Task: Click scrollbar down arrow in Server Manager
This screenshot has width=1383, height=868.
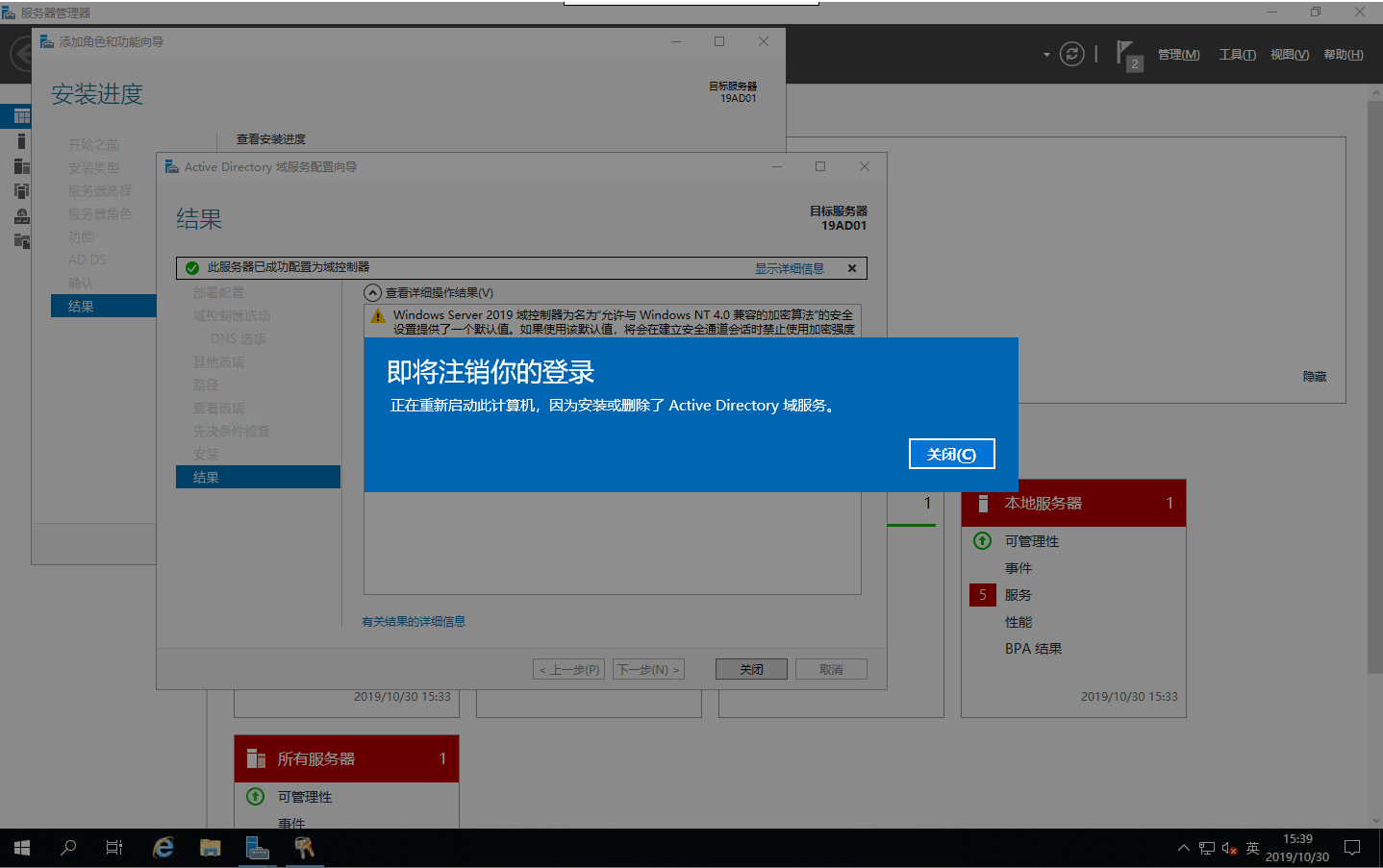Action: (x=1374, y=820)
